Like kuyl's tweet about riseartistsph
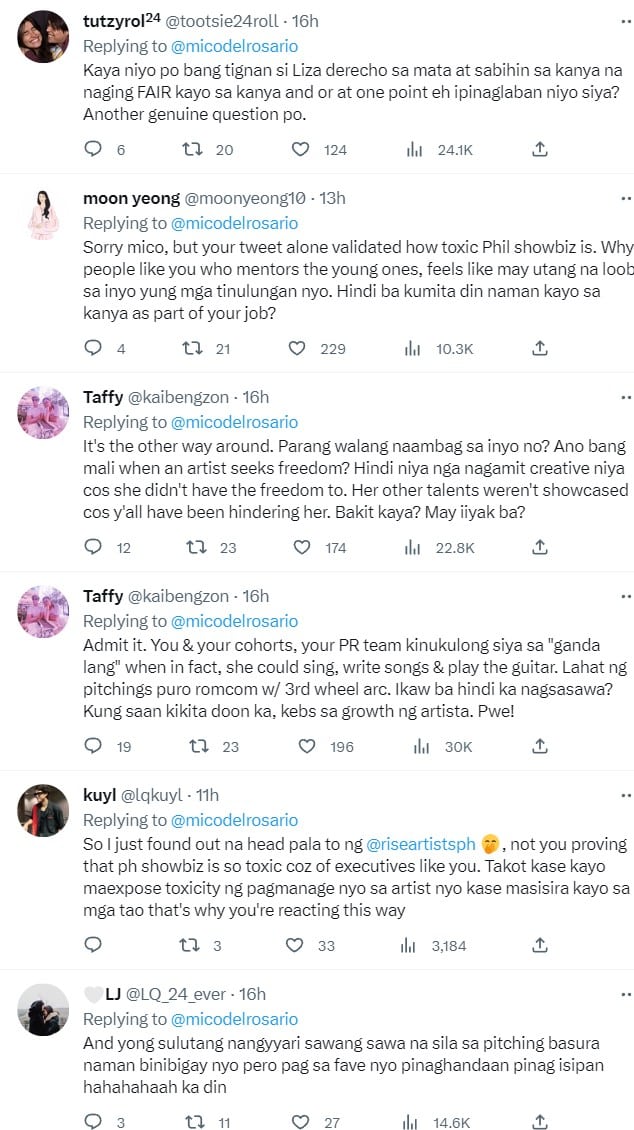Image resolution: width=634 pixels, height=1130 pixels. [295, 944]
